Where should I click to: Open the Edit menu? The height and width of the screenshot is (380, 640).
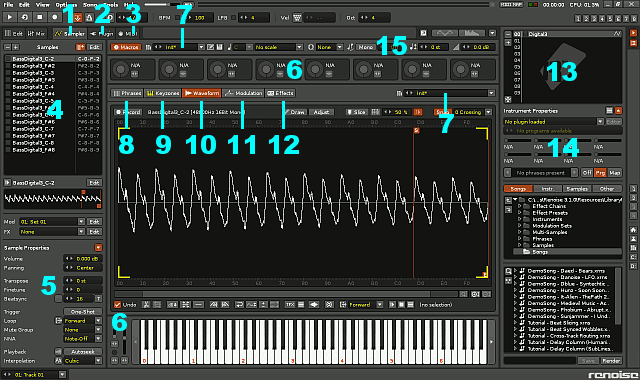pos(24,4)
